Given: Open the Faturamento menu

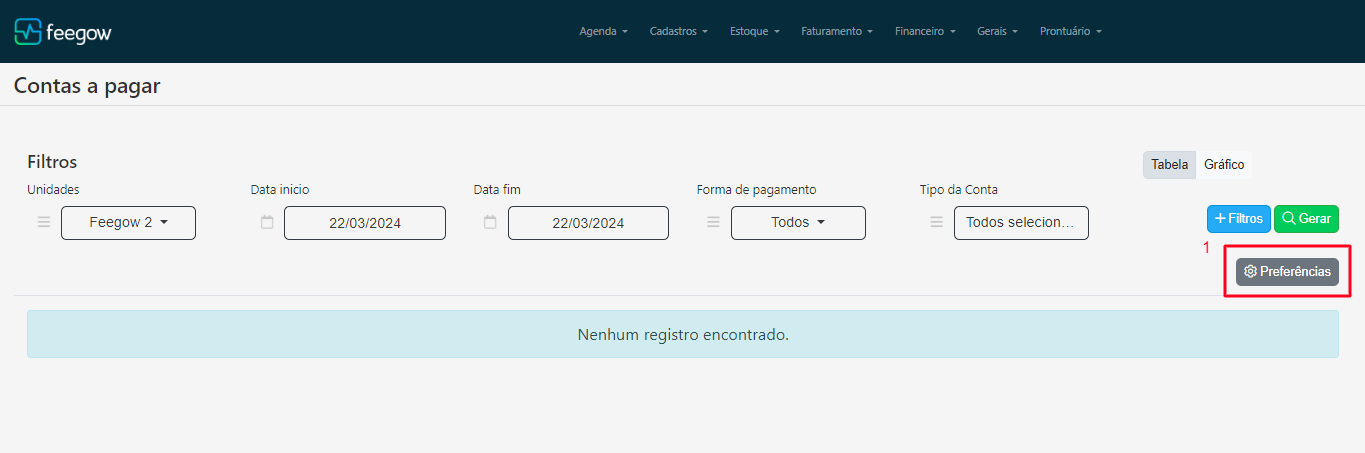Looking at the screenshot, I should click(x=837, y=31).
